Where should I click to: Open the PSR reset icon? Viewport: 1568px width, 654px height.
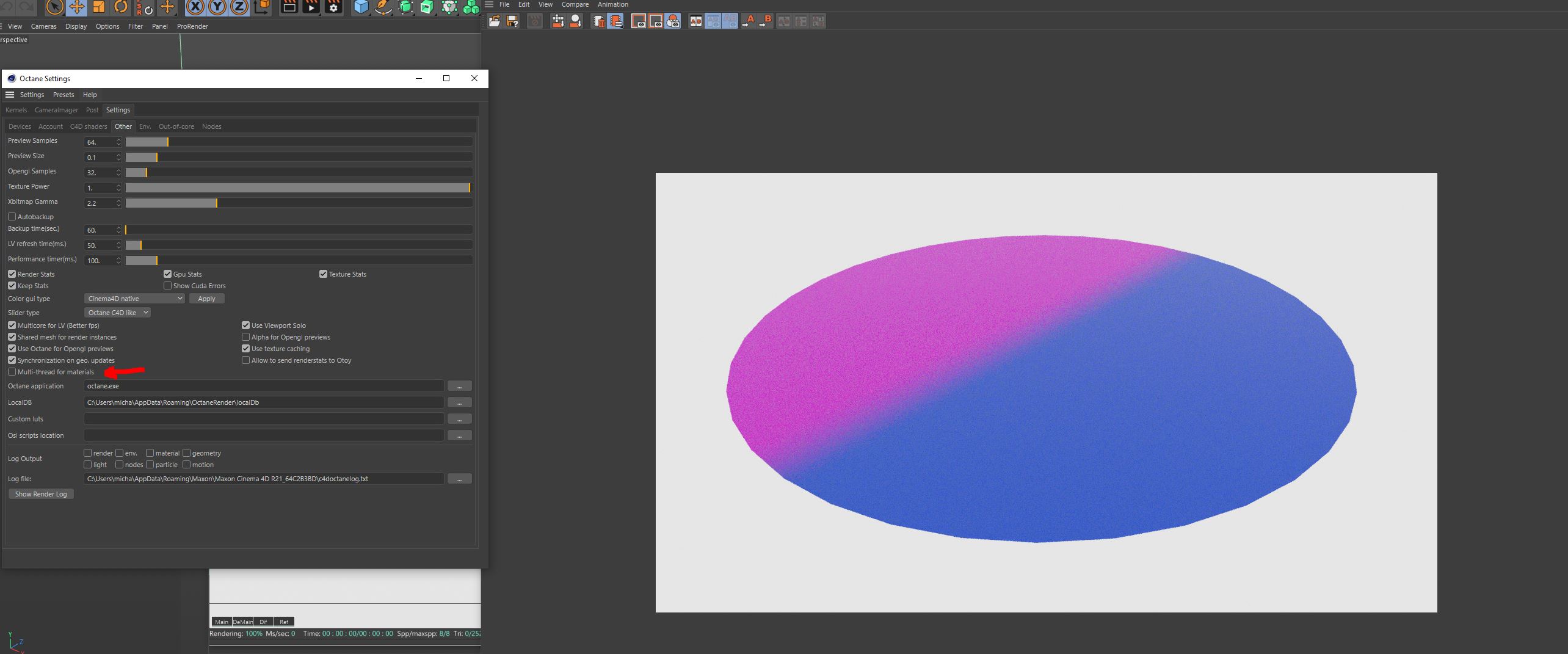(144, 7)
